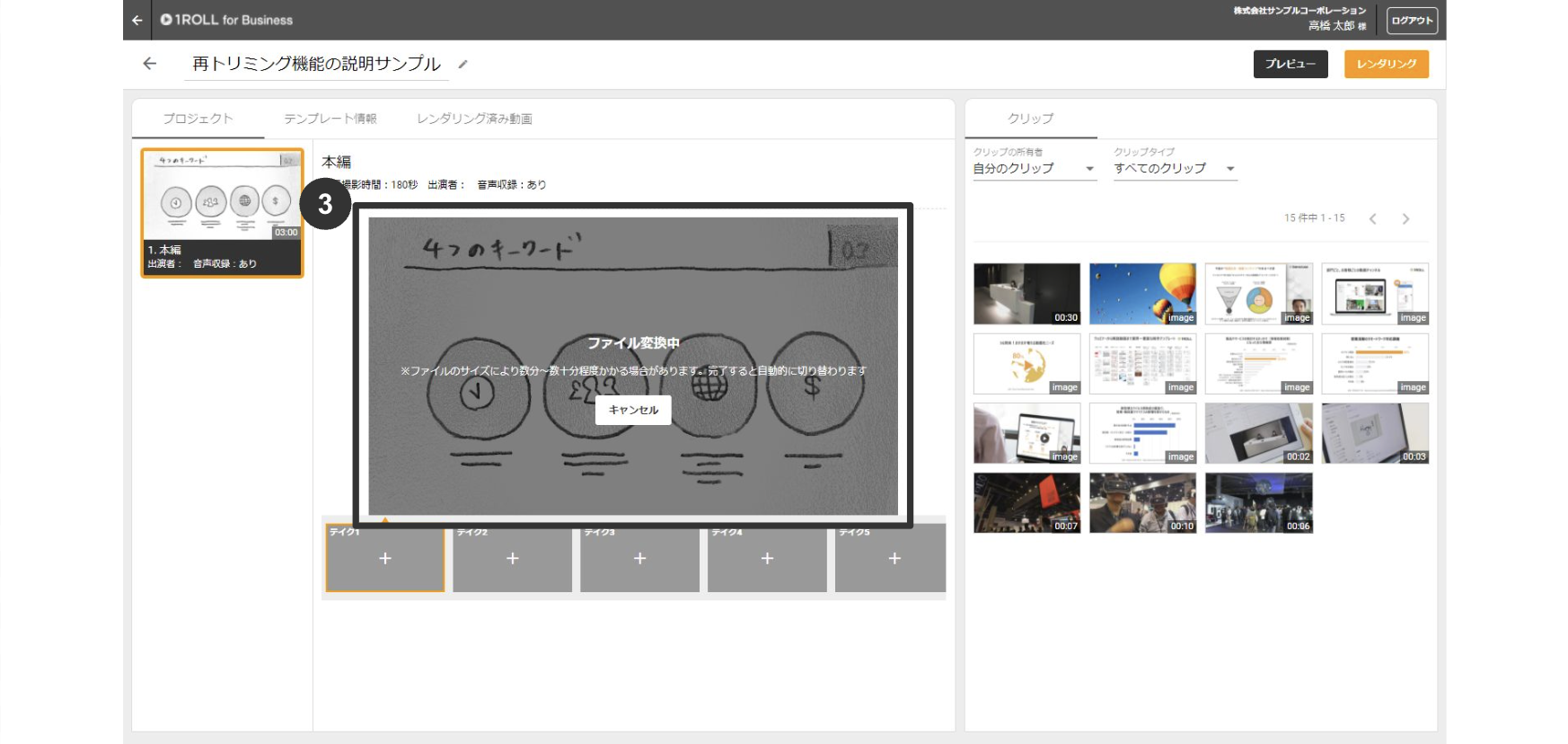Go to the next page of clips
The image size is (1568, 744).
[x=1405, y=218]
